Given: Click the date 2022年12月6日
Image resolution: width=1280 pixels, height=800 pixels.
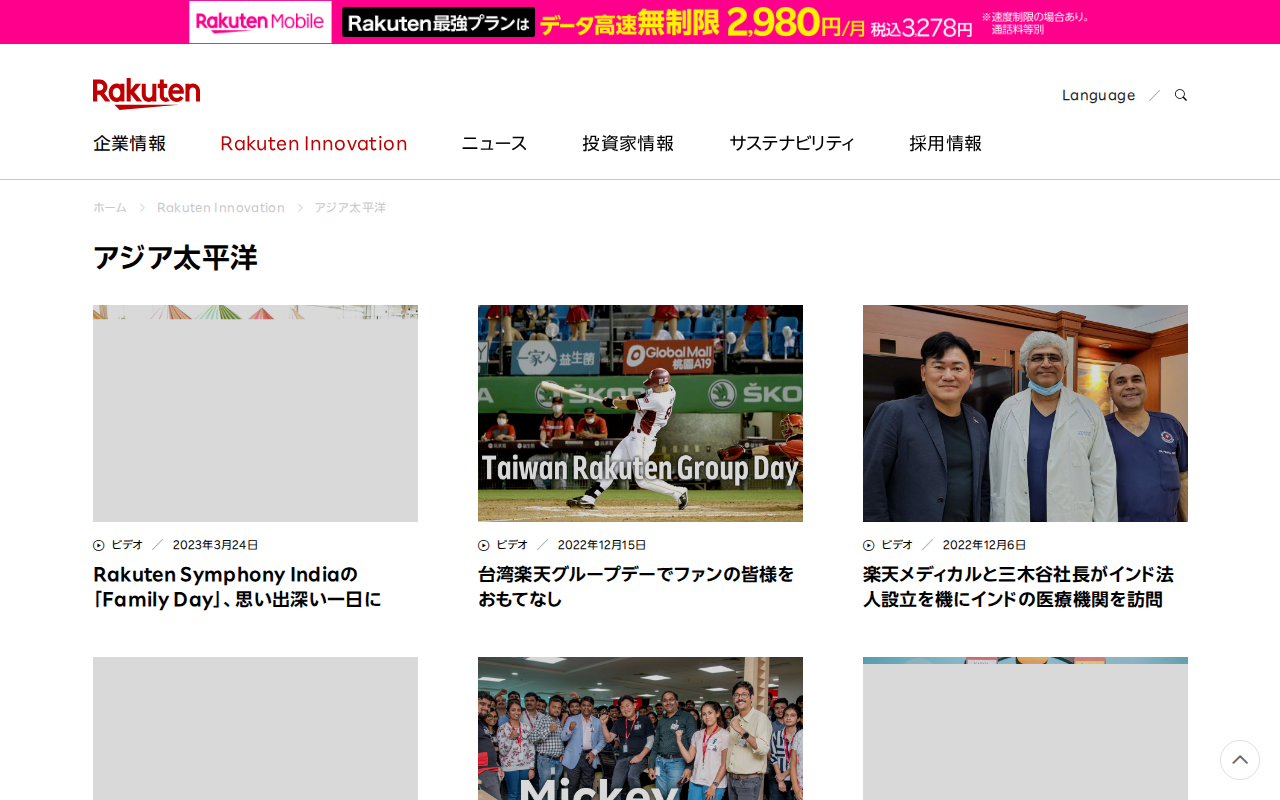Looking at the screenshot, I should coord(984,545).
